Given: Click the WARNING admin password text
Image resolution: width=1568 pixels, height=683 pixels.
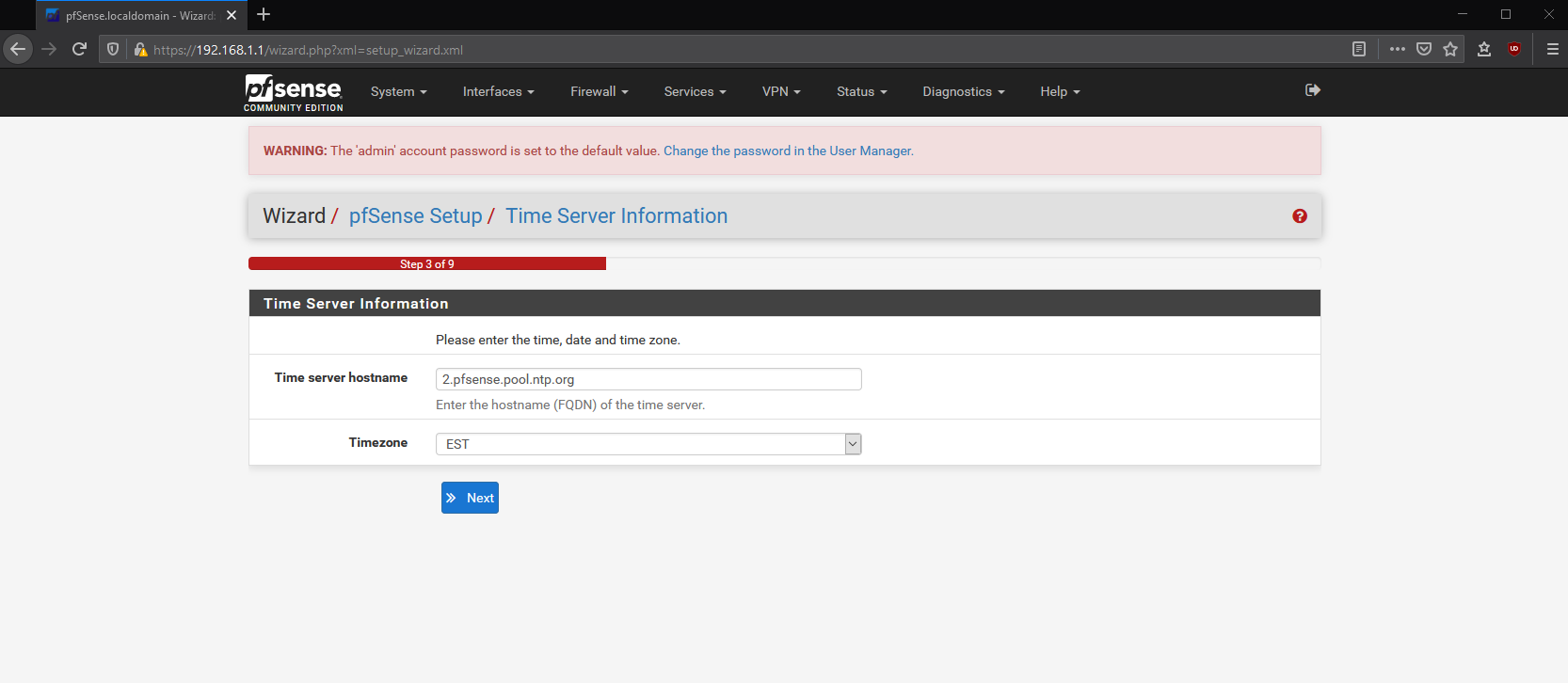Looking at the screenshot, I should click(461, 151).
